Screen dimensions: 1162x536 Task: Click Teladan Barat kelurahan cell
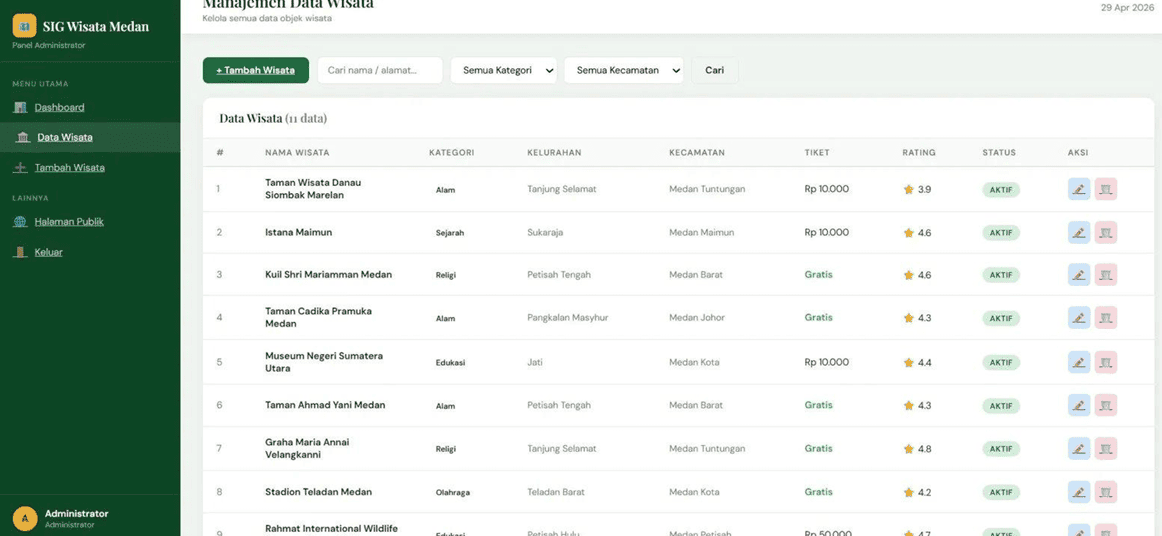point(556,492)
